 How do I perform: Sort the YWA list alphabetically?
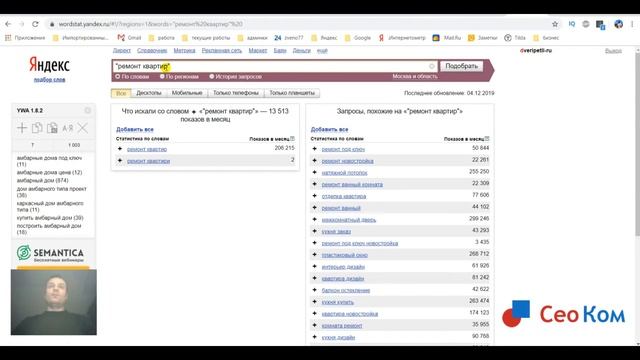point(67,128)
